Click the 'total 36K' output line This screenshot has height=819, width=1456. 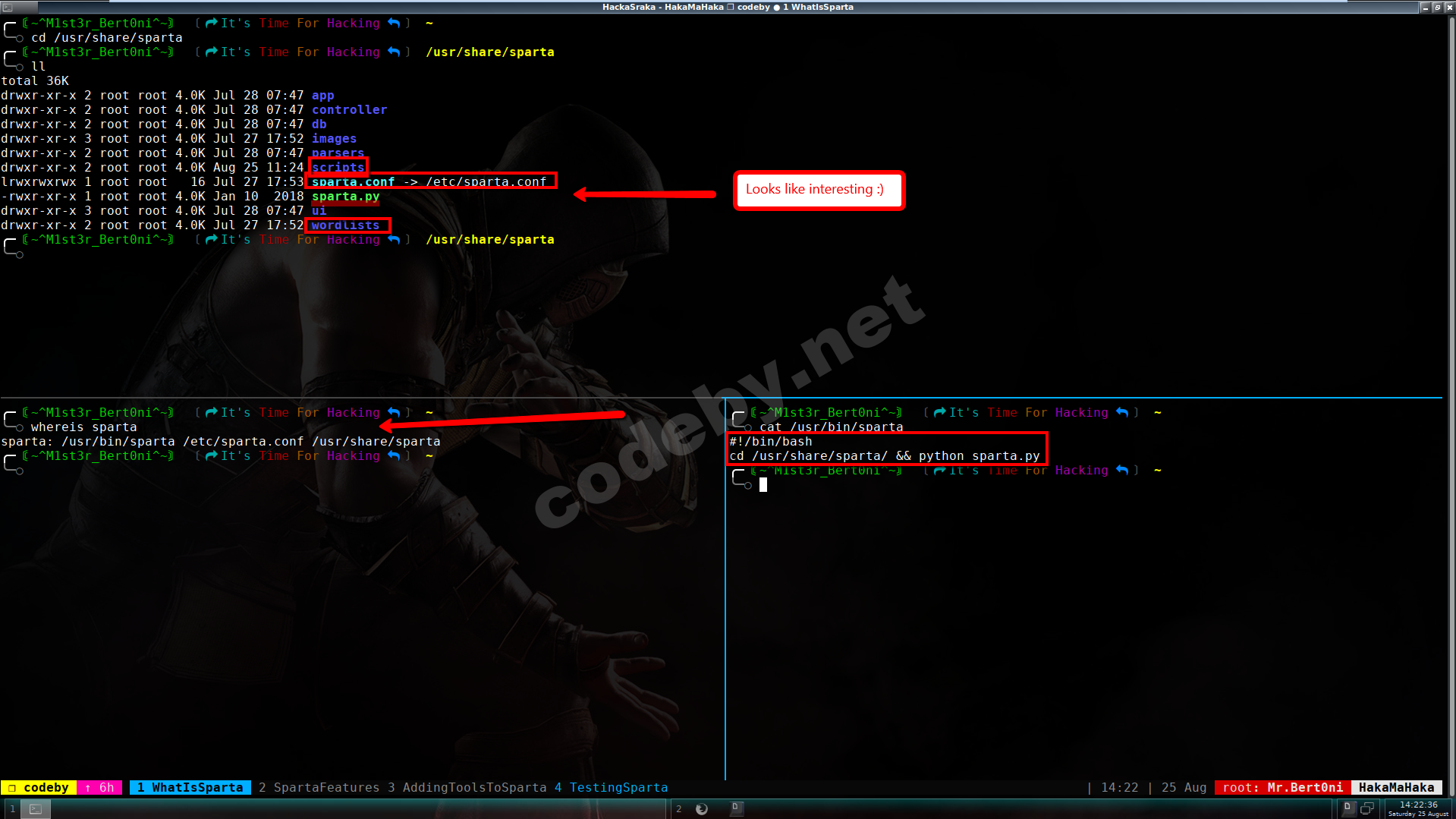pos(35,80)
